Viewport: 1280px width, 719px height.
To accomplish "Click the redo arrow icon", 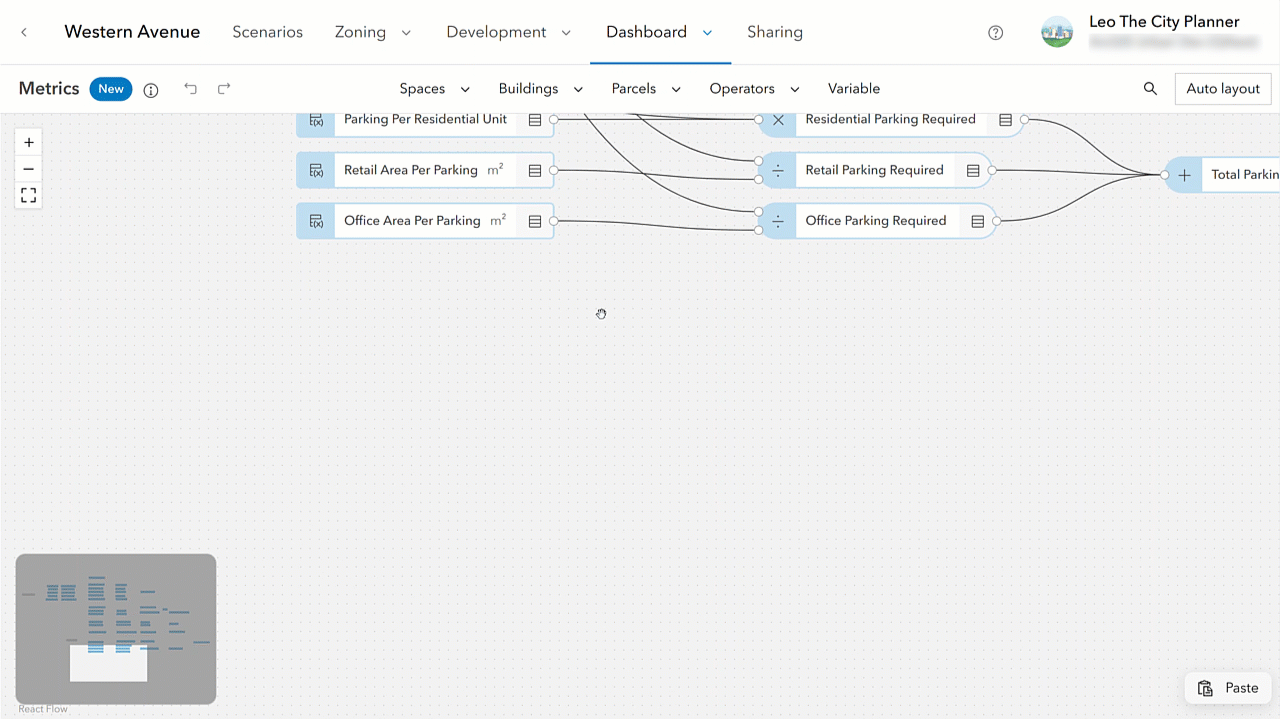I will (x=223, y=89).
